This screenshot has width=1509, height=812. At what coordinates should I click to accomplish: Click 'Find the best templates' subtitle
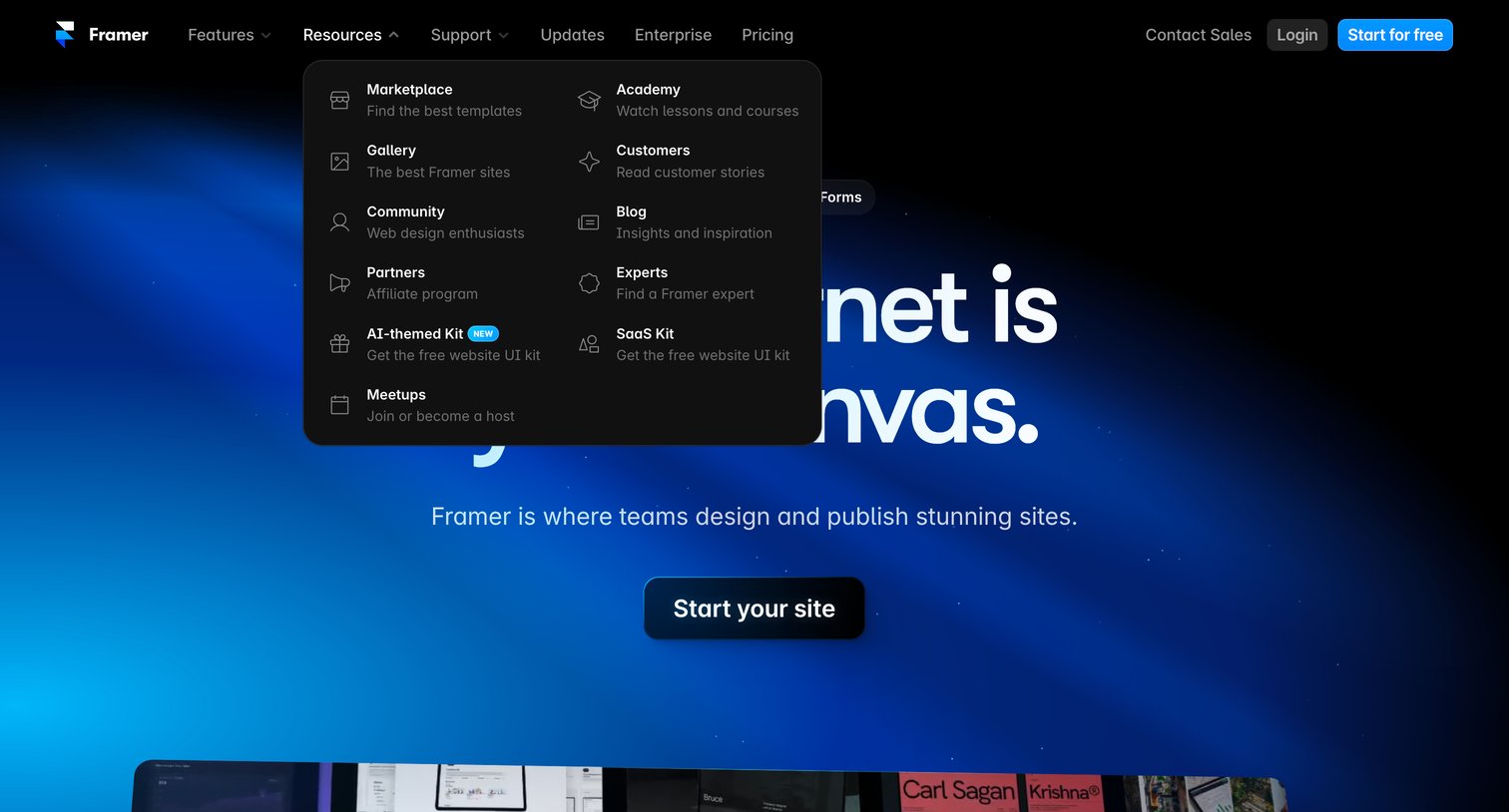[x=444, y=111]
